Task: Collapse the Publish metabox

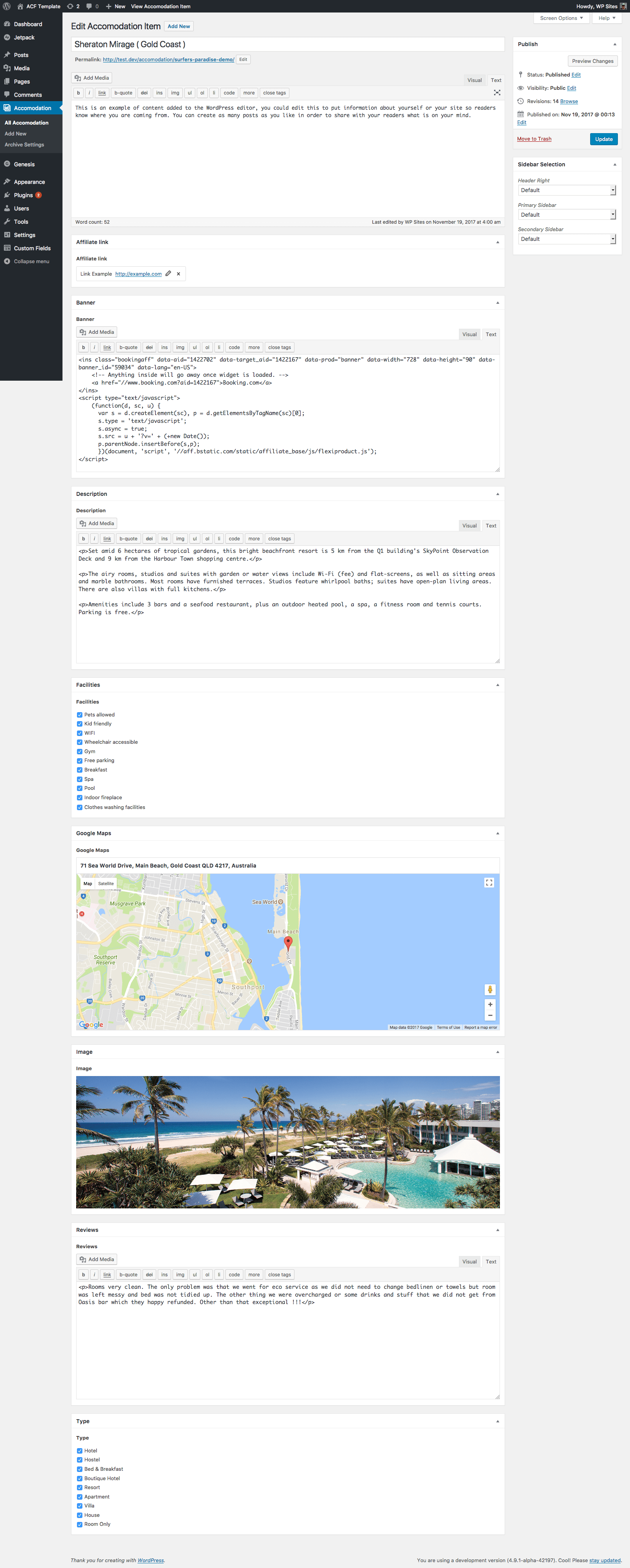Action: point(614,45)
